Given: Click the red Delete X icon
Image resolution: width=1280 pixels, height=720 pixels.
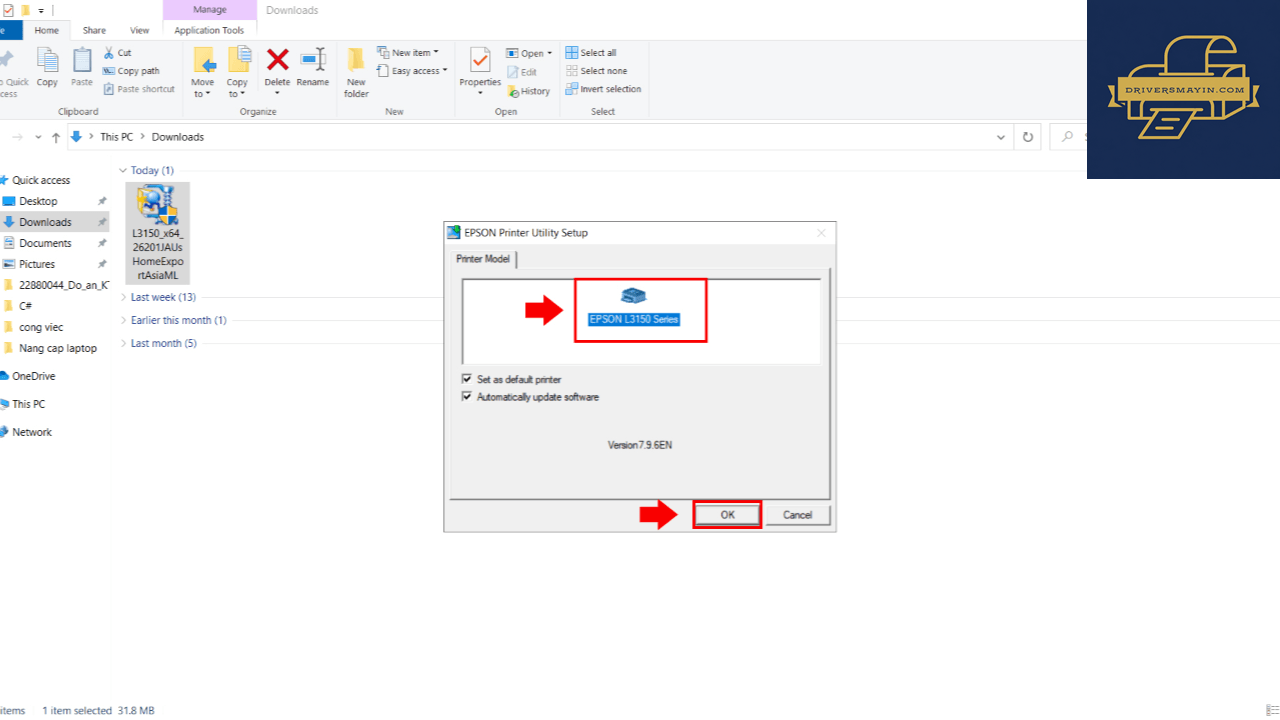Looking at the screenshot, I should [x=277, y=60].
